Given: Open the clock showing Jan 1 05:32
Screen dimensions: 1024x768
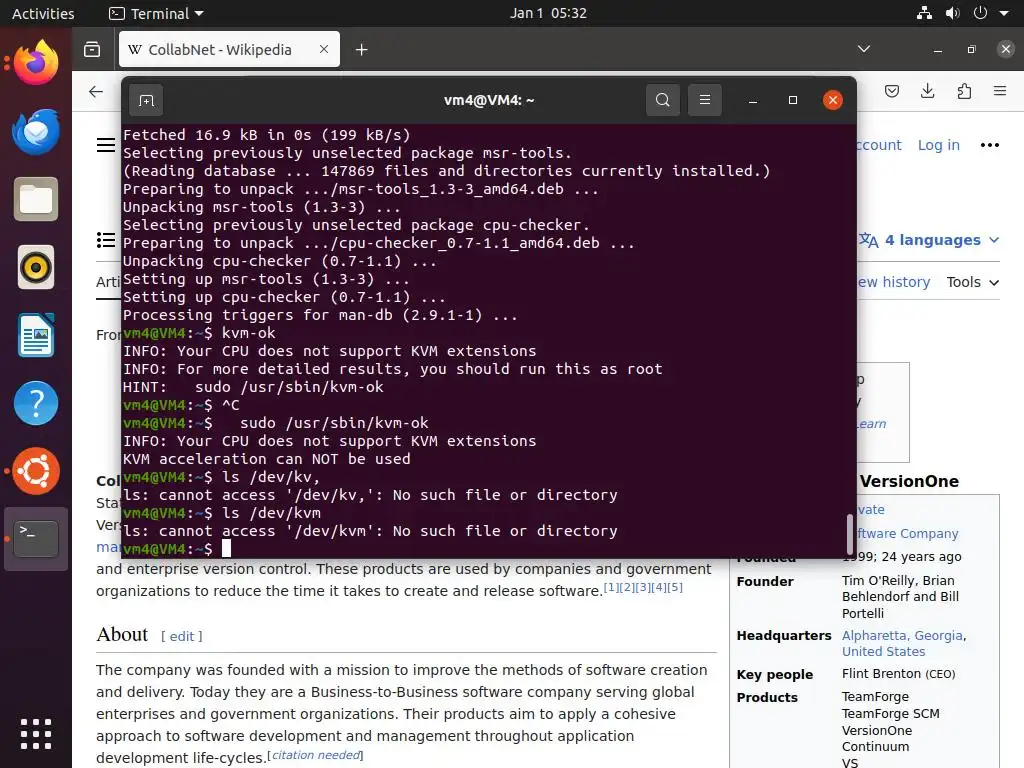Looking at the screenshot, I should pos(548,13).
